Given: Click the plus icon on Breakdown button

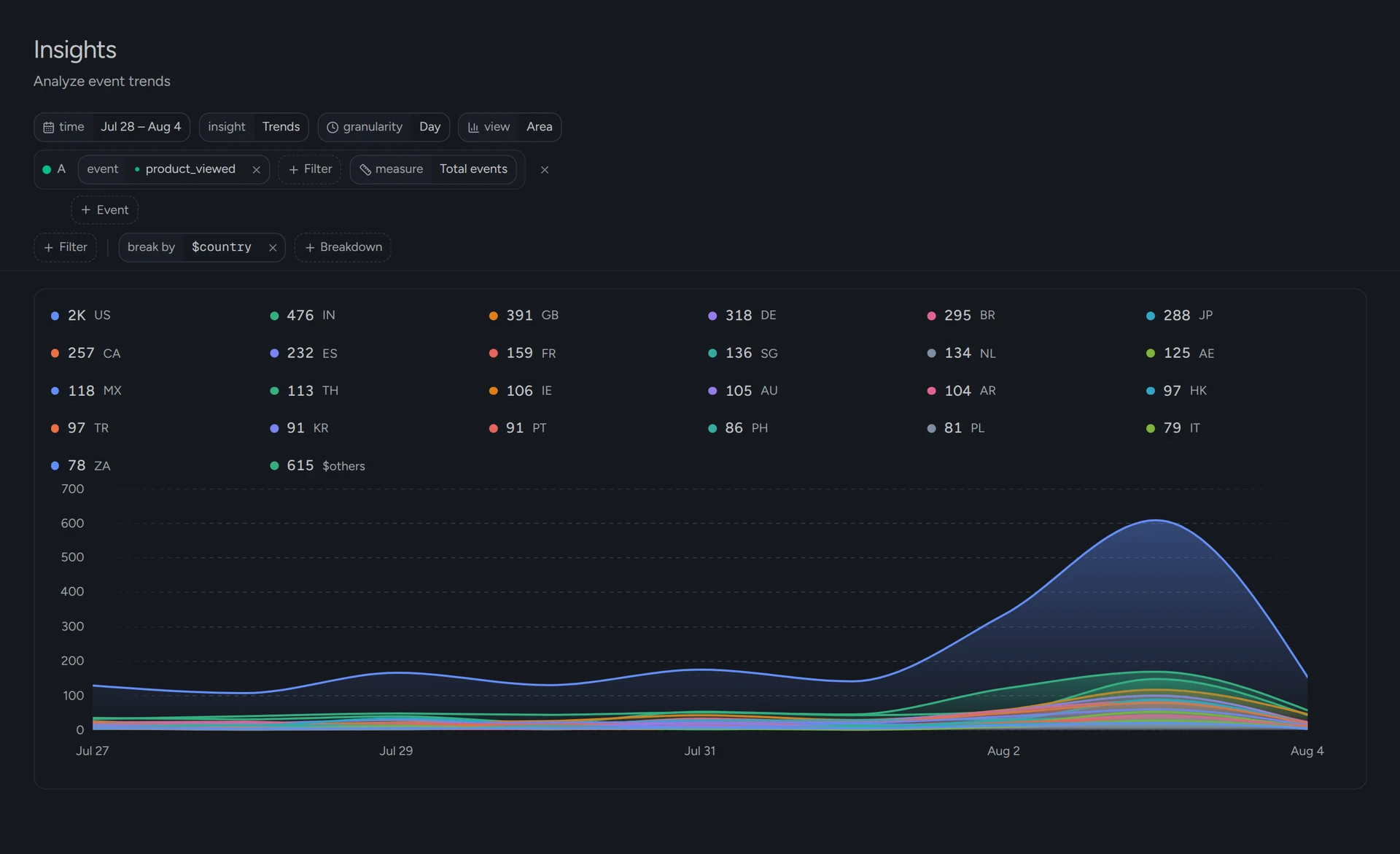Looking at the screenshot, I should point(310,248).
